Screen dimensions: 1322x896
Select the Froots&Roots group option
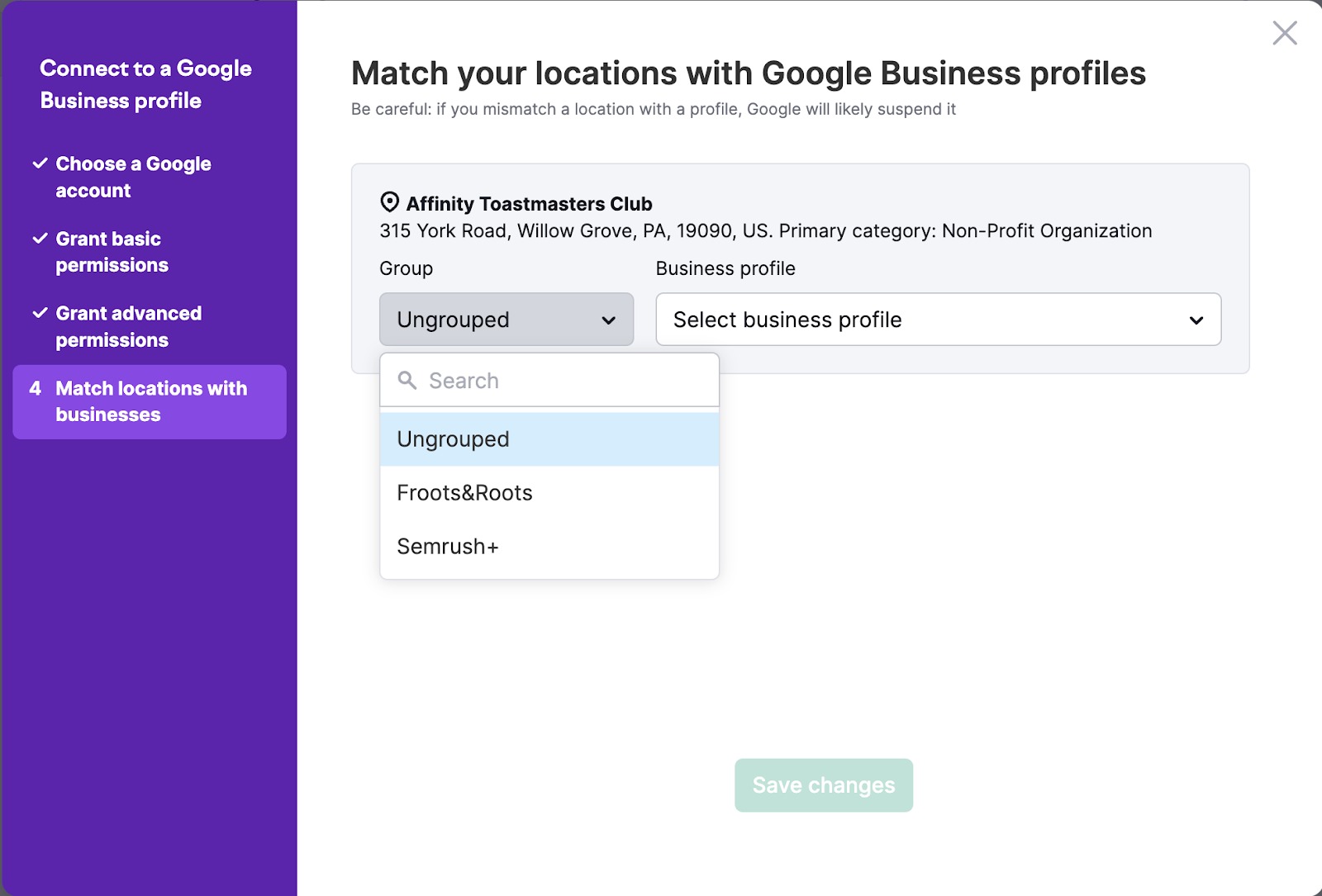(464, 492)
